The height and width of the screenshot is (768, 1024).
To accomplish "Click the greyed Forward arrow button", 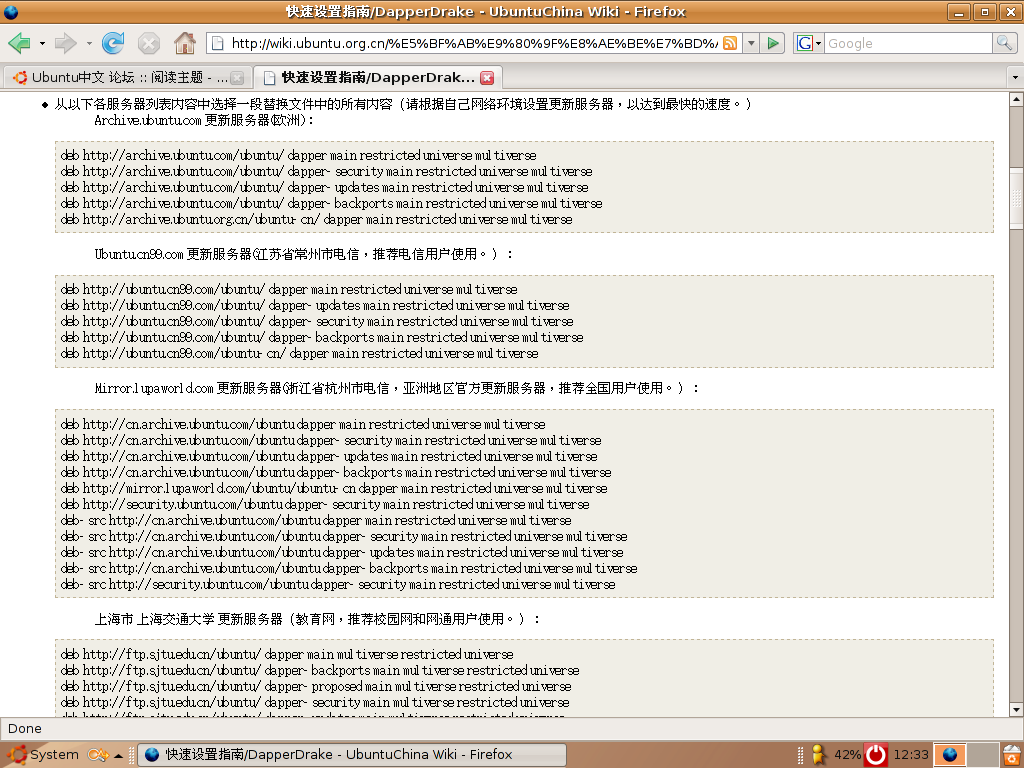I will 65,44.
